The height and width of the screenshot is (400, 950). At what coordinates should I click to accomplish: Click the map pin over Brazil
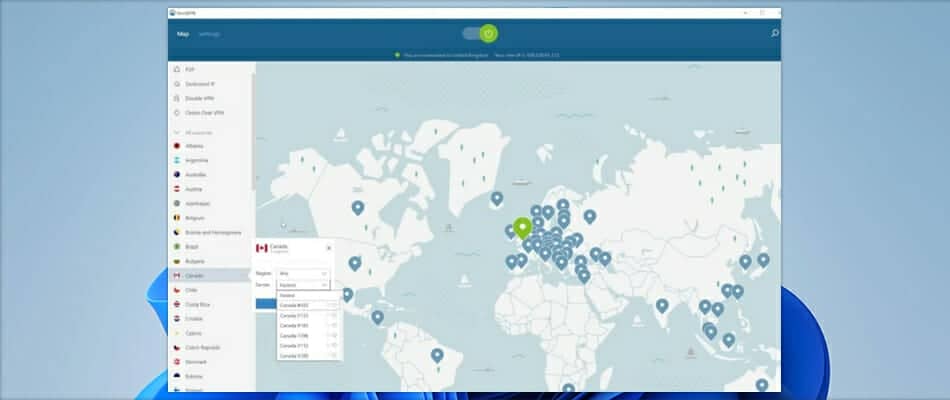(437, 356)
